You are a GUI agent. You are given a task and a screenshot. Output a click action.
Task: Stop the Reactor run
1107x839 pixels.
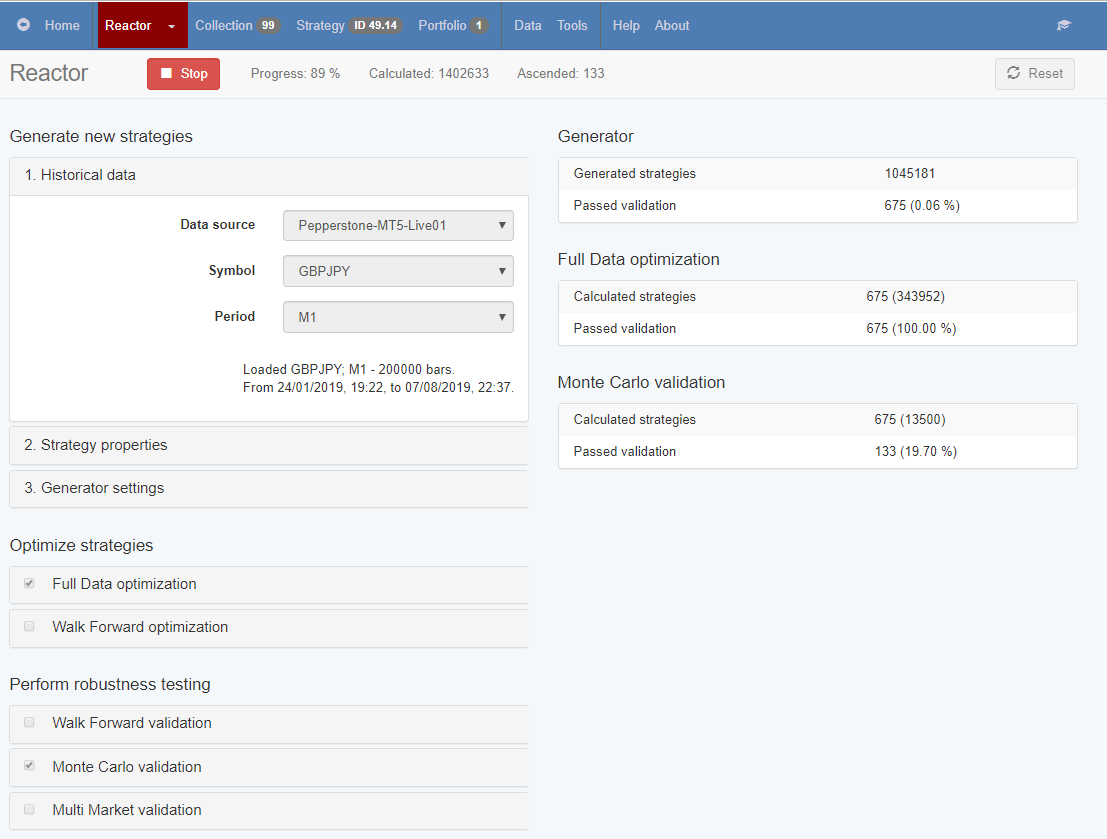[184, 73]
